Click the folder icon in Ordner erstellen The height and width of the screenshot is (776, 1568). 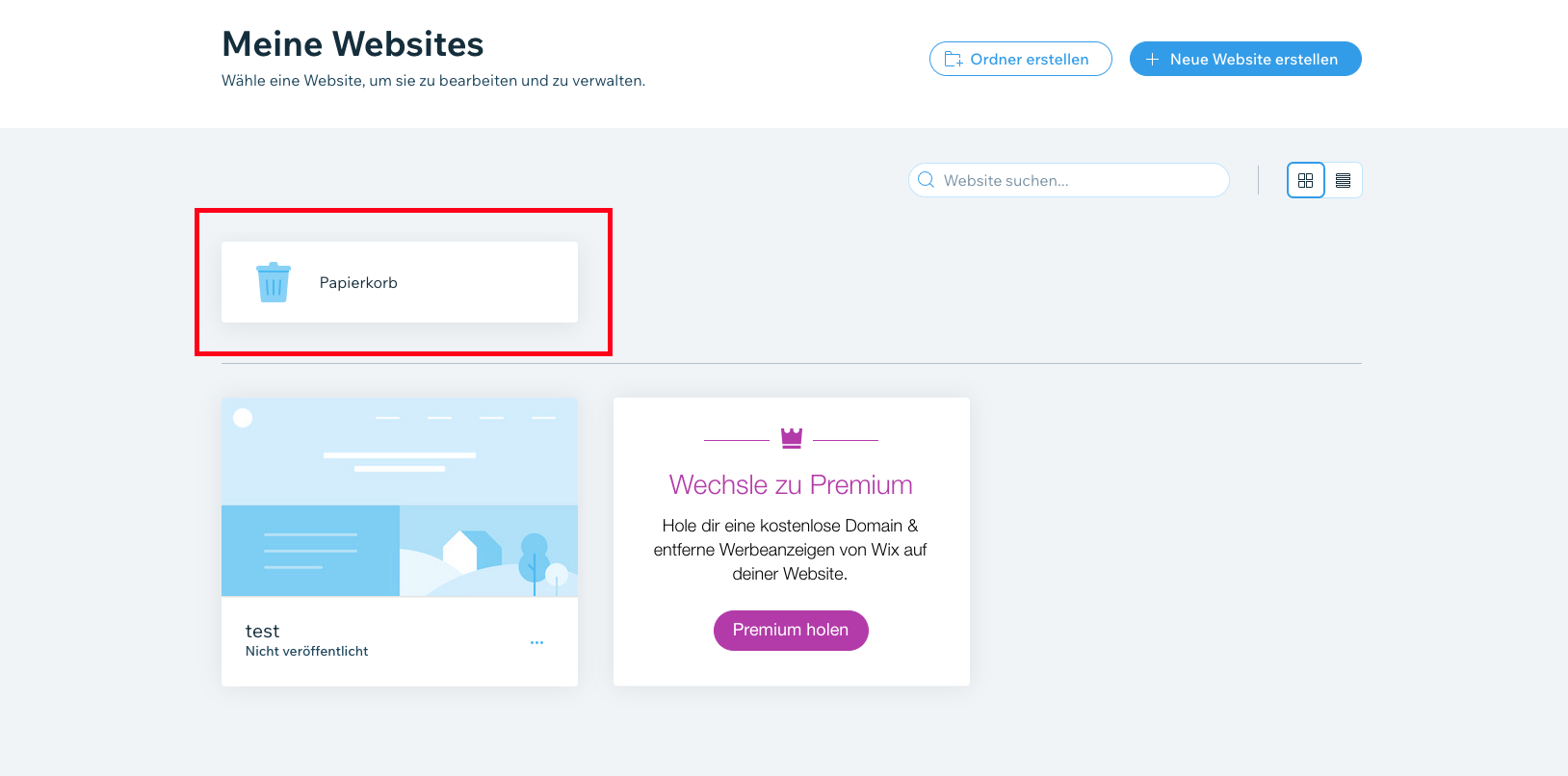[954, 59]
